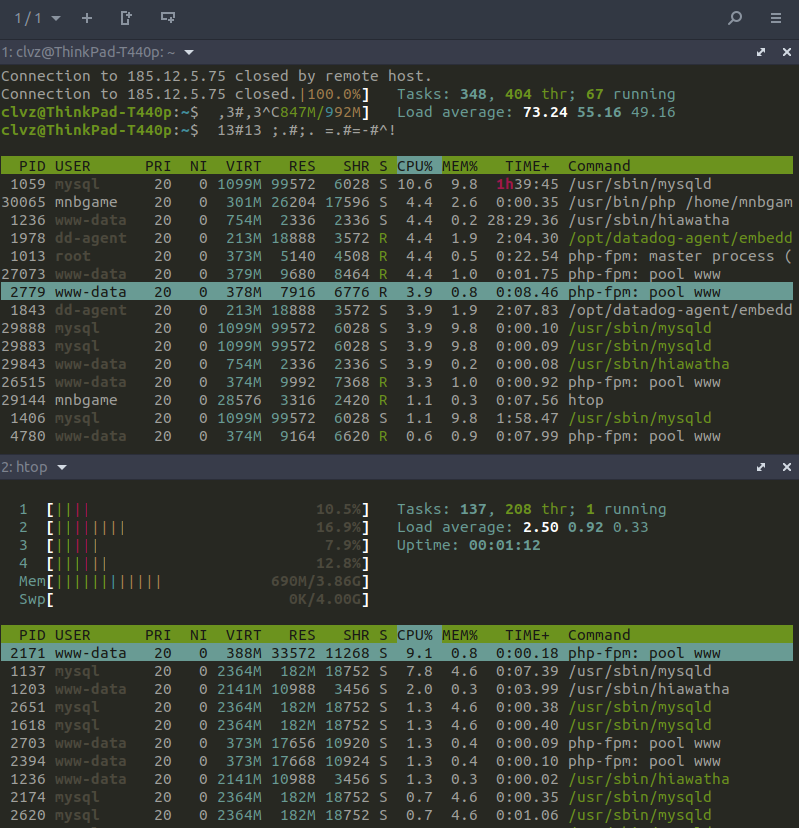Open the hamburger menu icon

775,18
